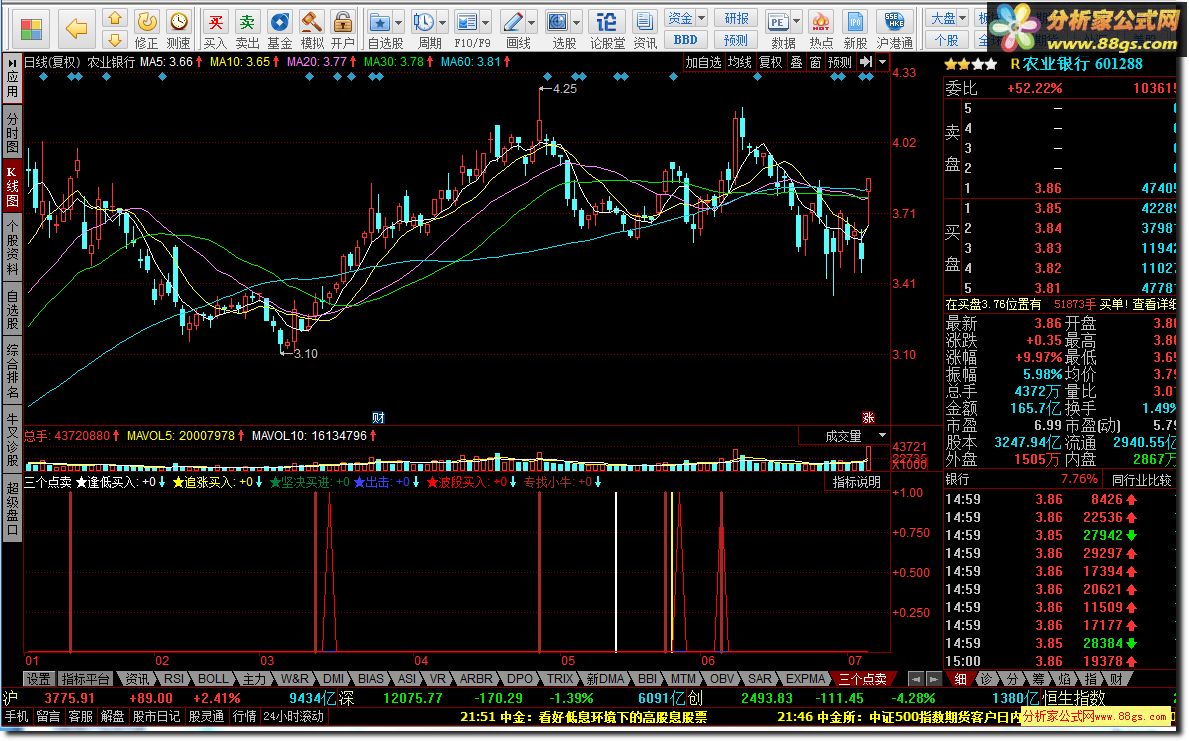Click the jump-to-end arrow icon above the chart
Image resolution: width=1189 pixels, height=741 pixels.
coord(866,62)
